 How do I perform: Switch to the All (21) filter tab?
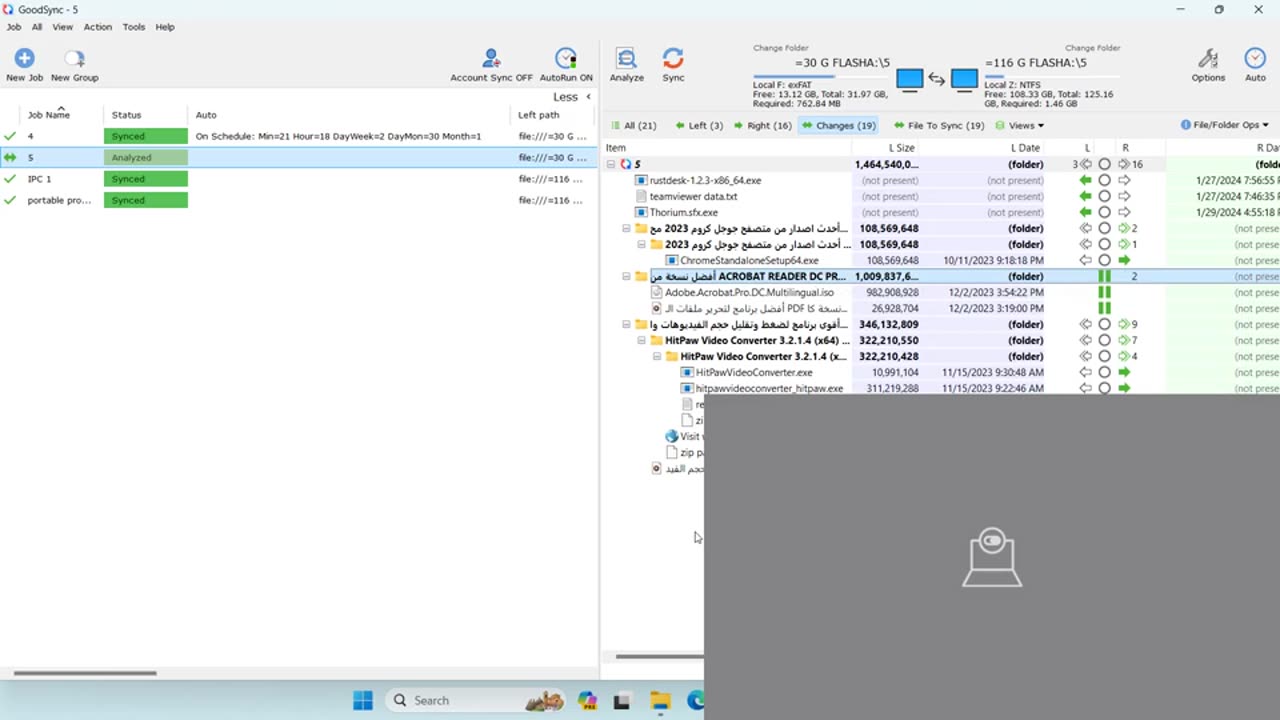click(634, 125)
